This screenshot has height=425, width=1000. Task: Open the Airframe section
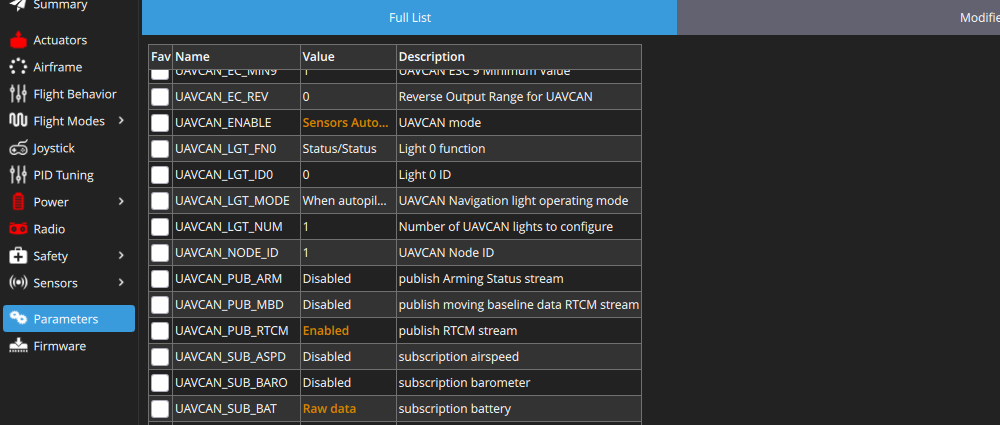point(69,67)
